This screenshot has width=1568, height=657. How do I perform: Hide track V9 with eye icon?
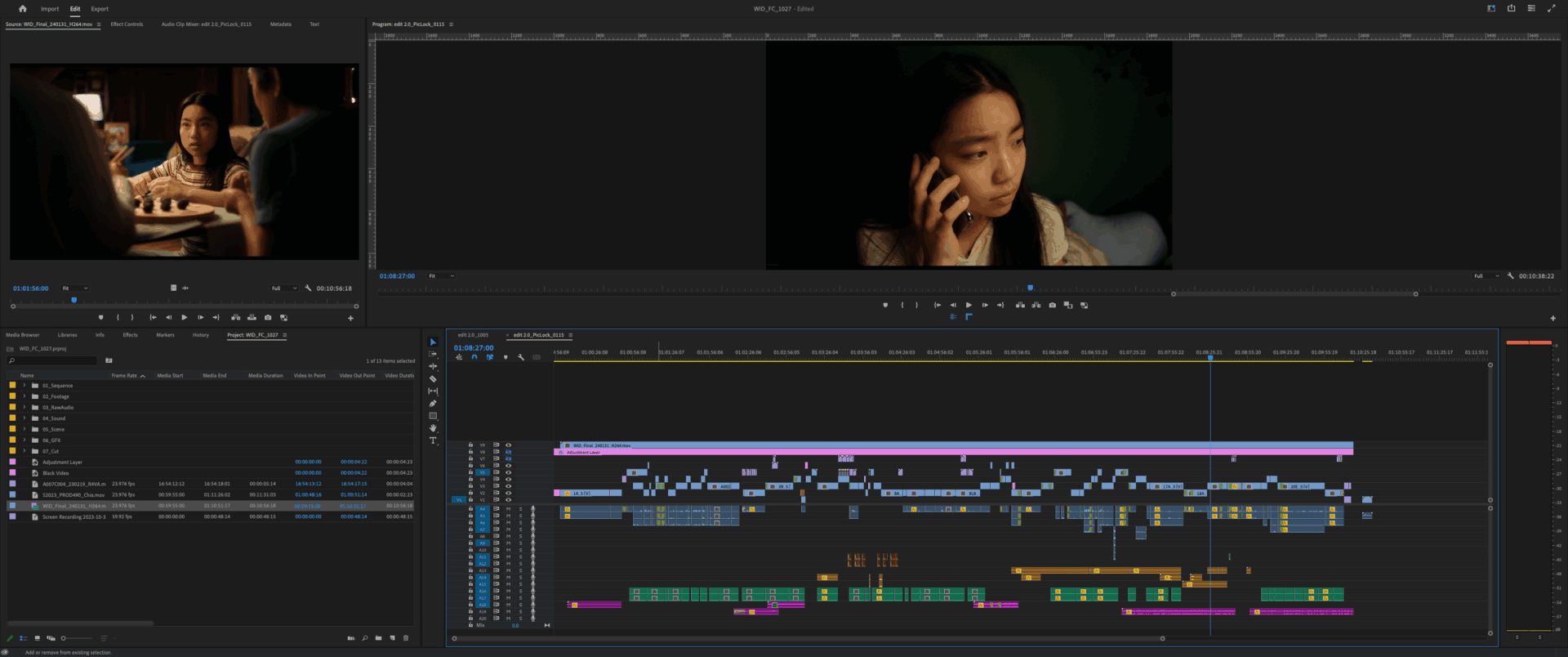(508, 445)
